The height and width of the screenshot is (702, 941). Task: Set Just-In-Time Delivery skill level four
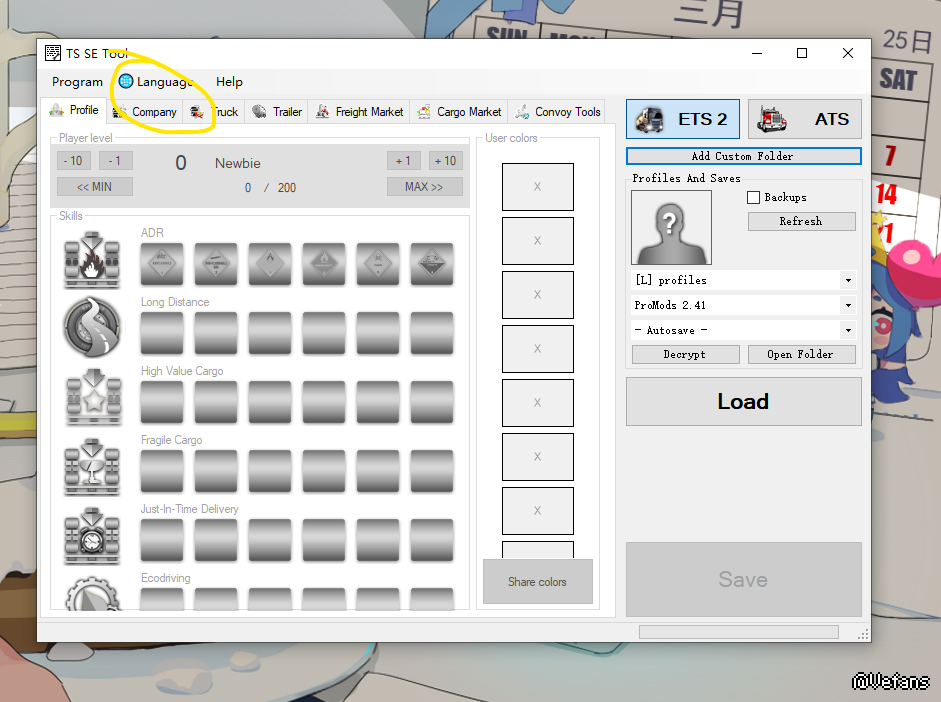(324, 540)
